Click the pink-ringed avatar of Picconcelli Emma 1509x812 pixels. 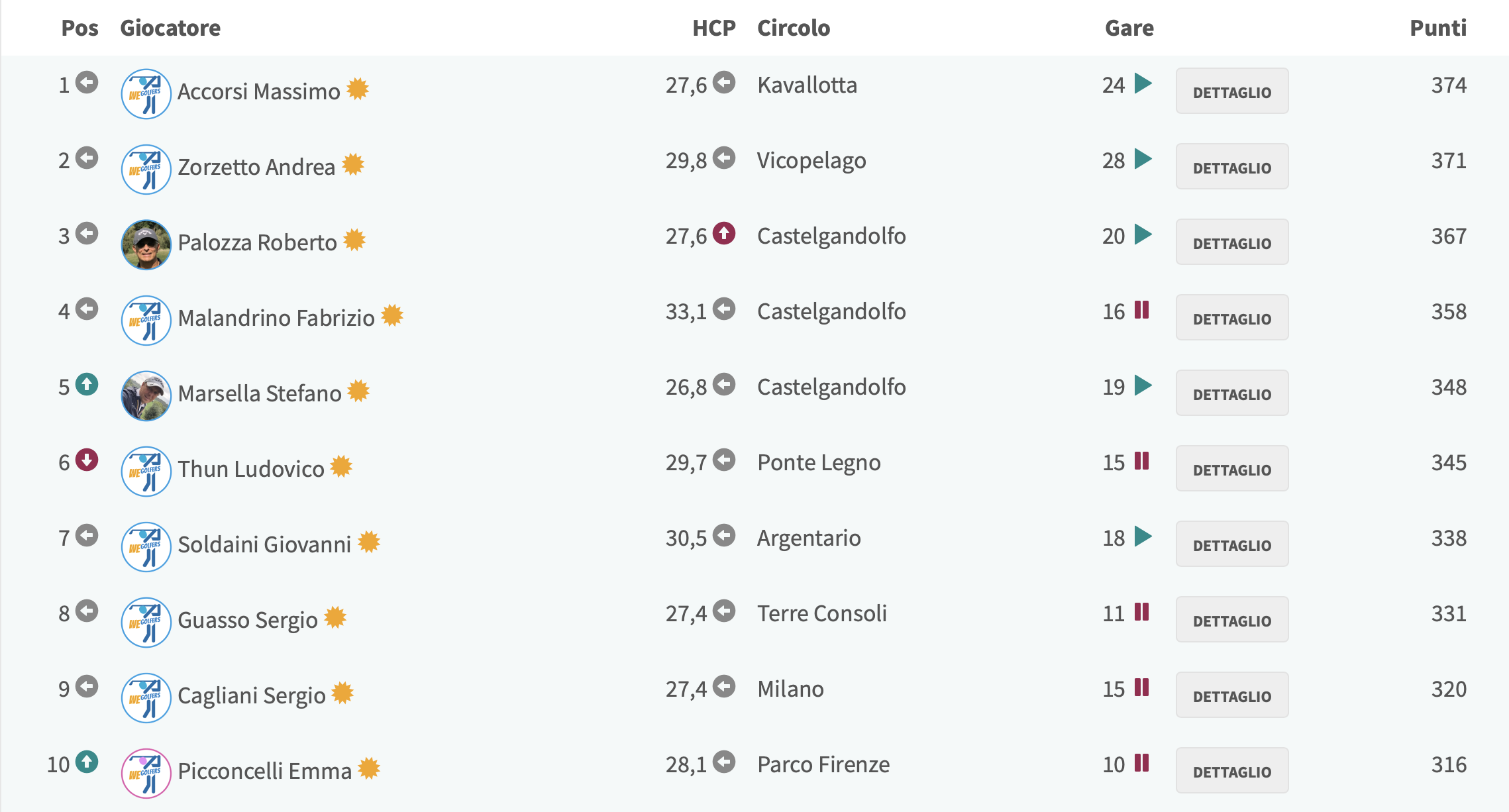[x=146, y=773]
